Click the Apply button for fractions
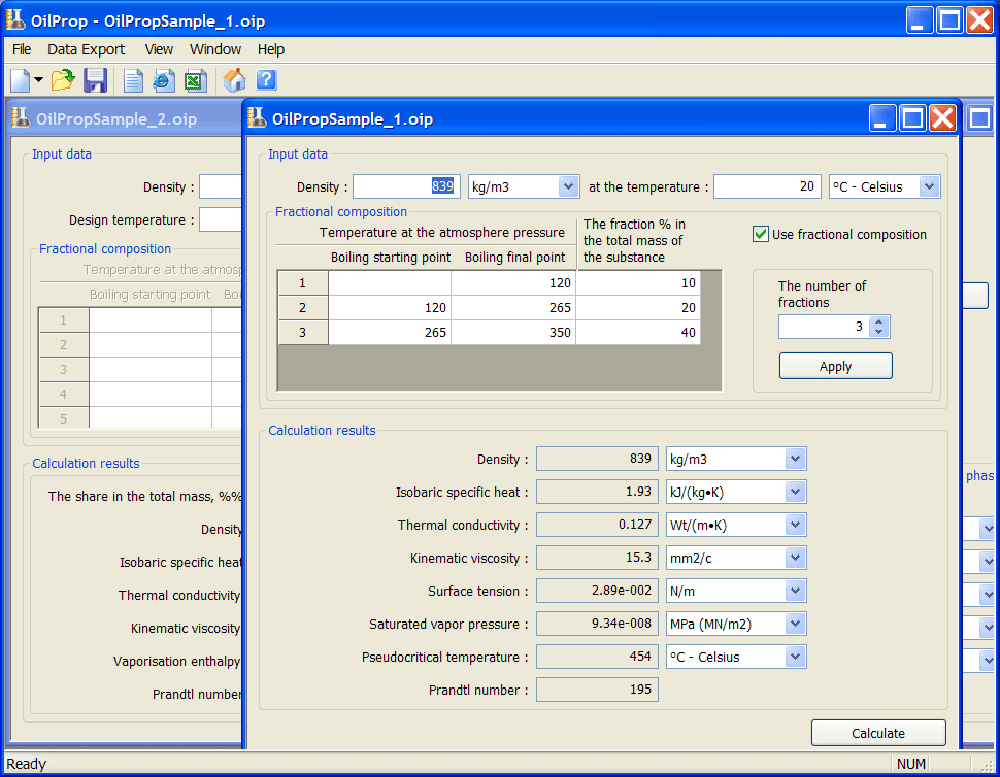The width and height of the screenshot is (1000, 777). (835, 366)
